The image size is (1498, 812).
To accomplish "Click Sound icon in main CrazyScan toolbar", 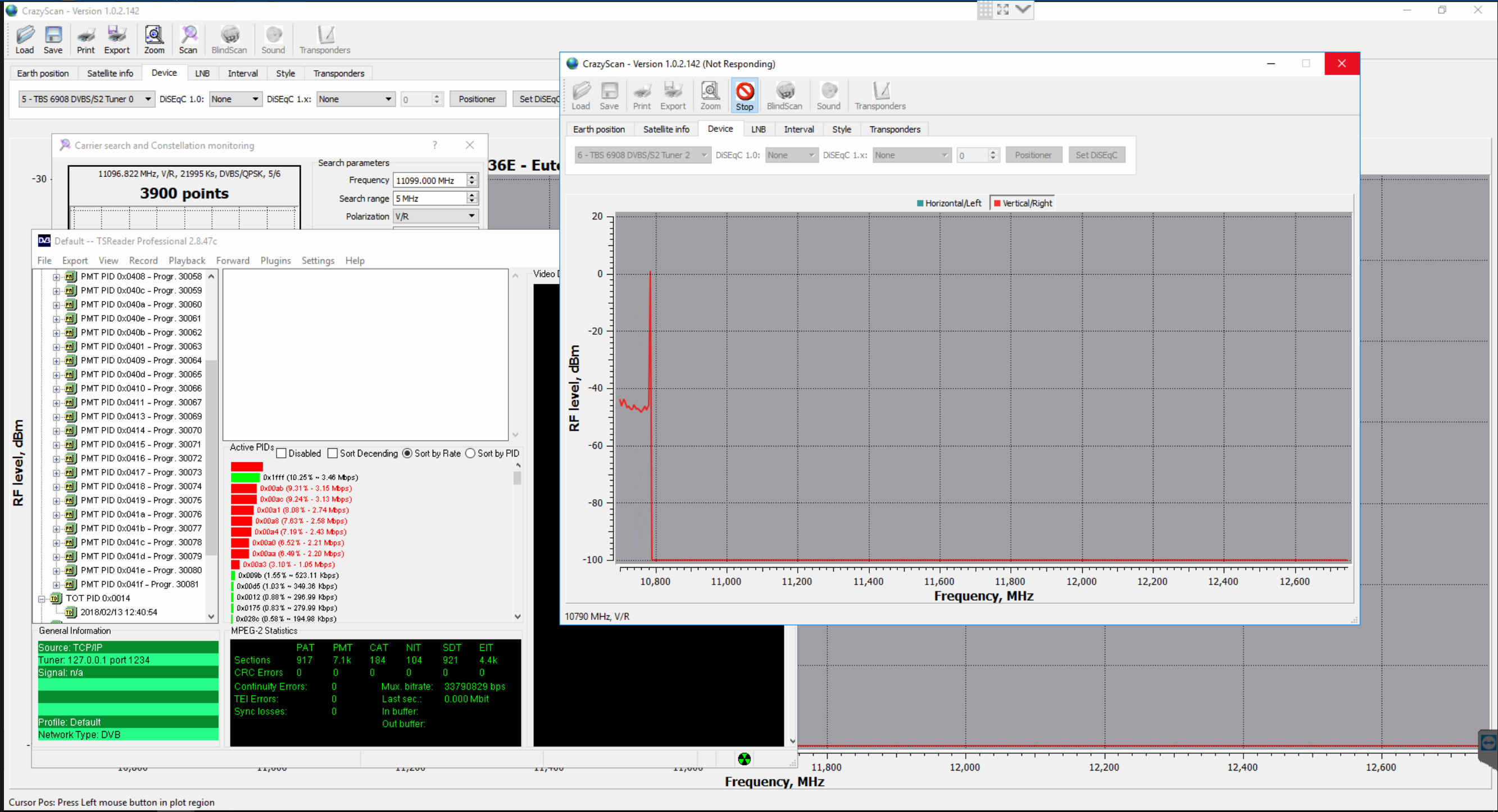I will [273, 39].
